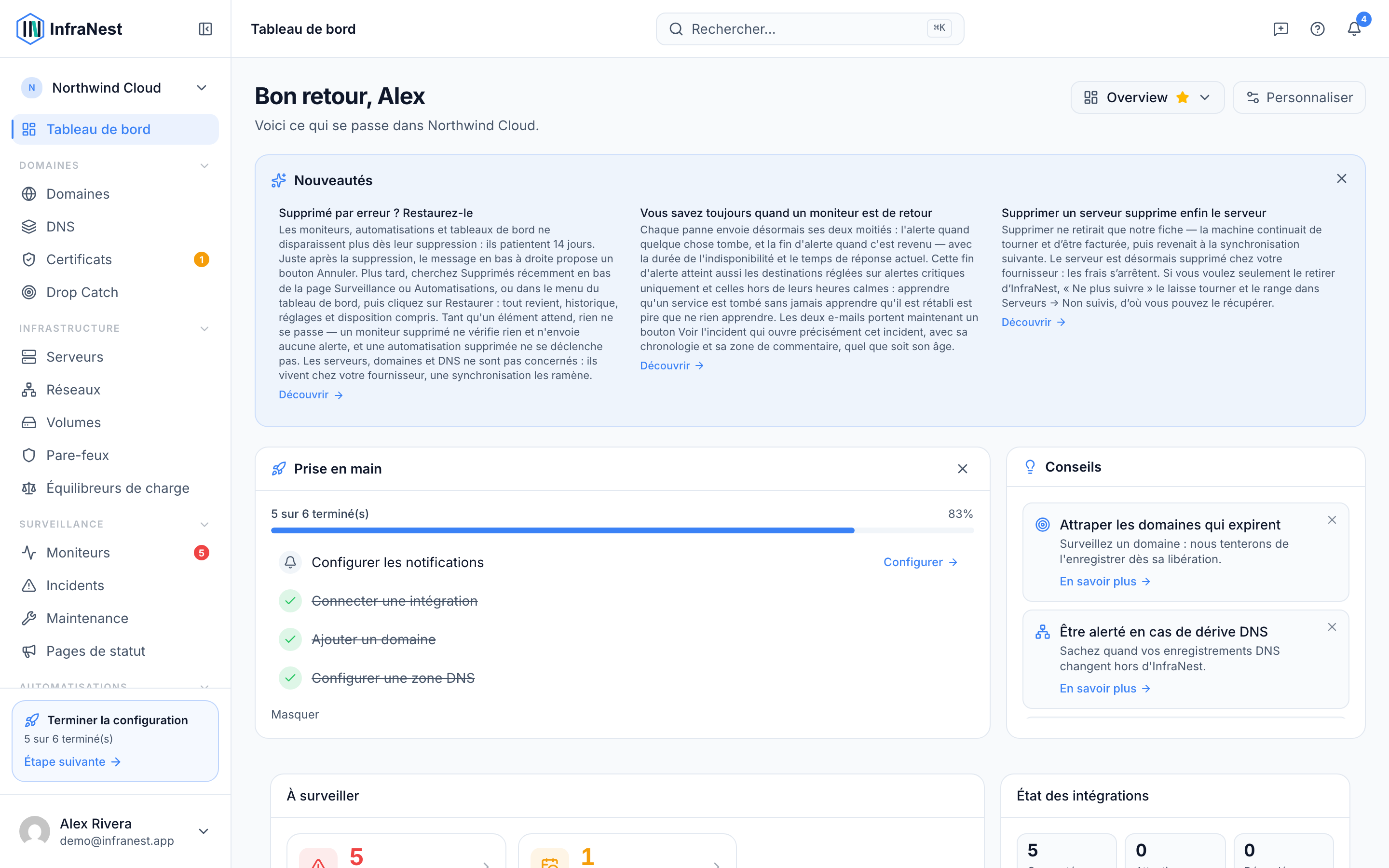Open Drop Catch page
The image size is (1389, 868).
(x=115, y=292)
